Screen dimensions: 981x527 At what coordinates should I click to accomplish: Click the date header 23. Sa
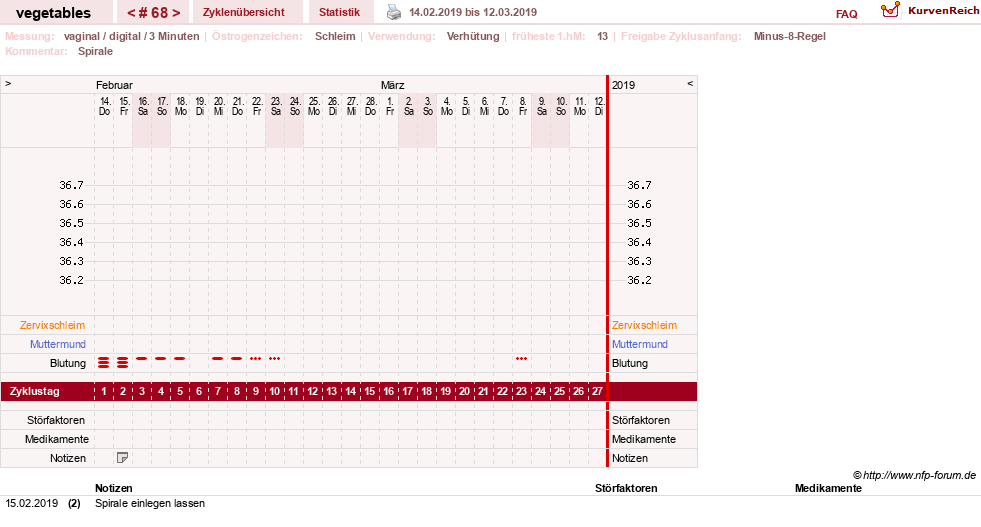click(x=276, y=106)
